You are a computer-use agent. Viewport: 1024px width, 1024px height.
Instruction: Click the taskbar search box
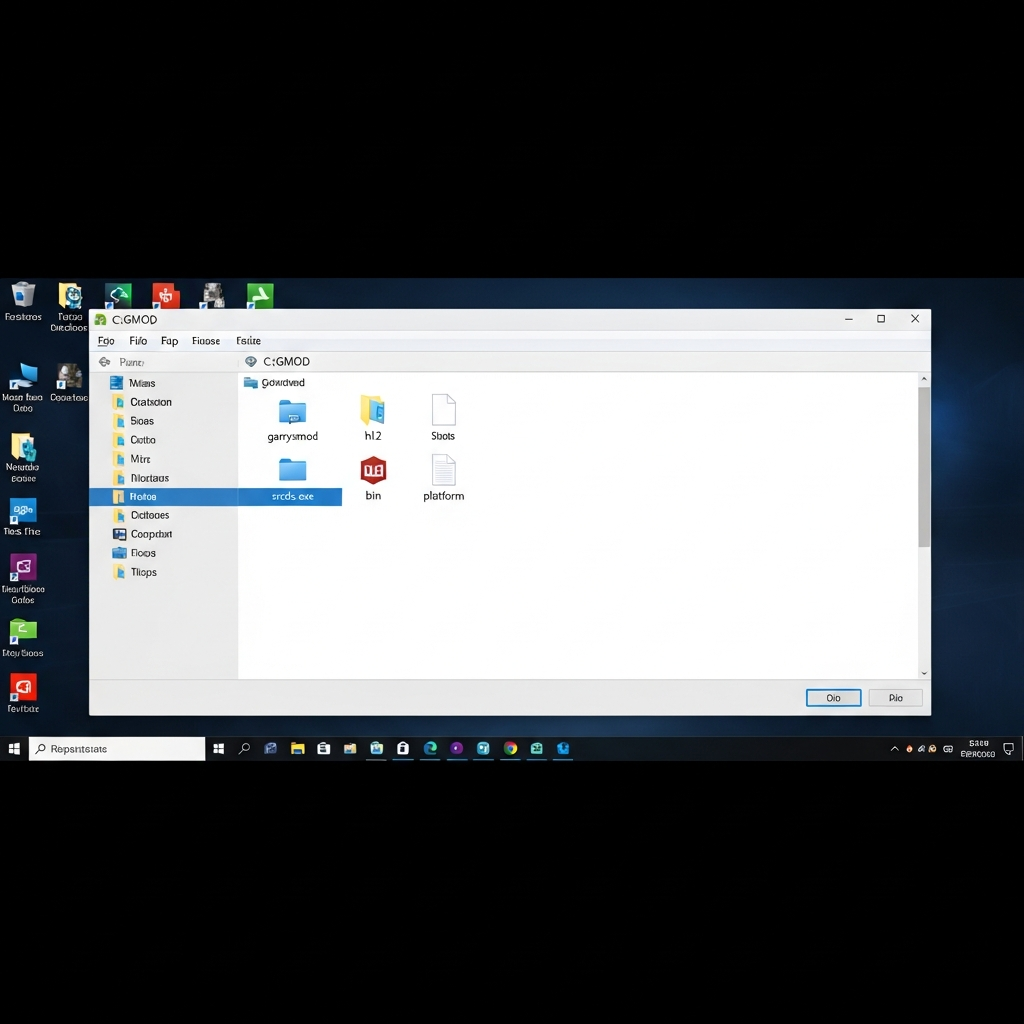(x=118, y=748)
